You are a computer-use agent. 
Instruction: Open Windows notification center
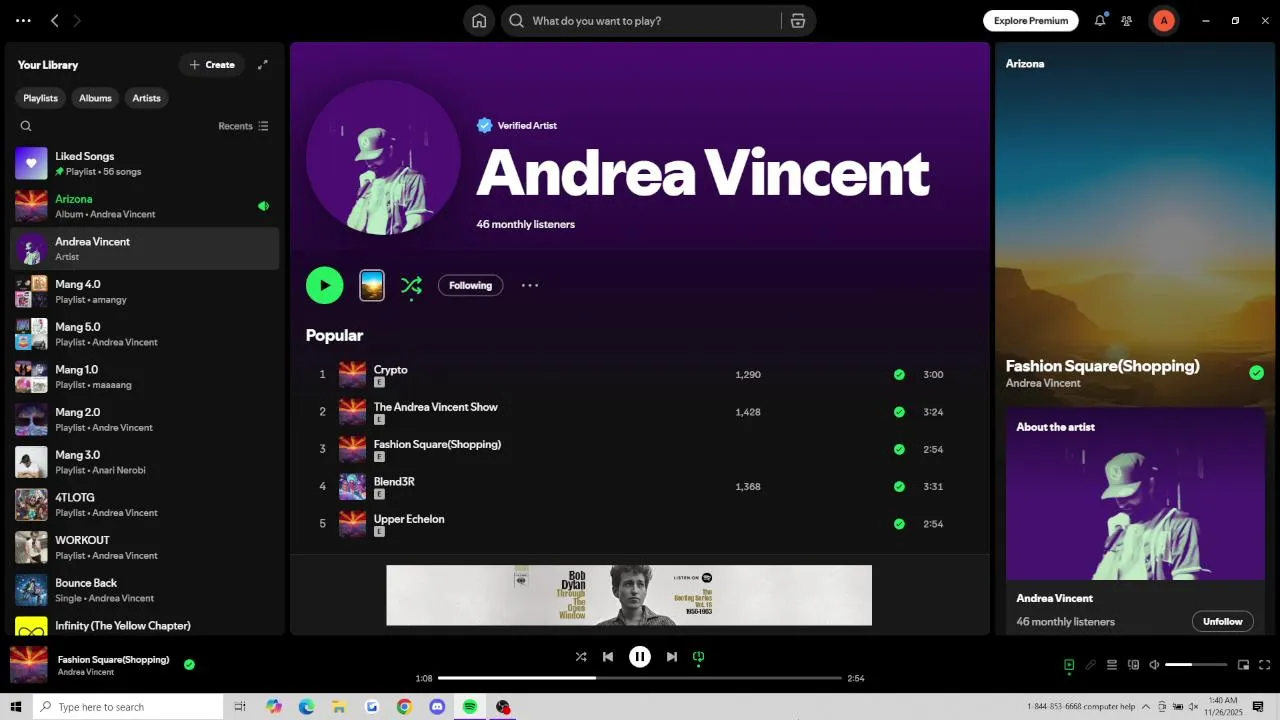(1258, 706)
